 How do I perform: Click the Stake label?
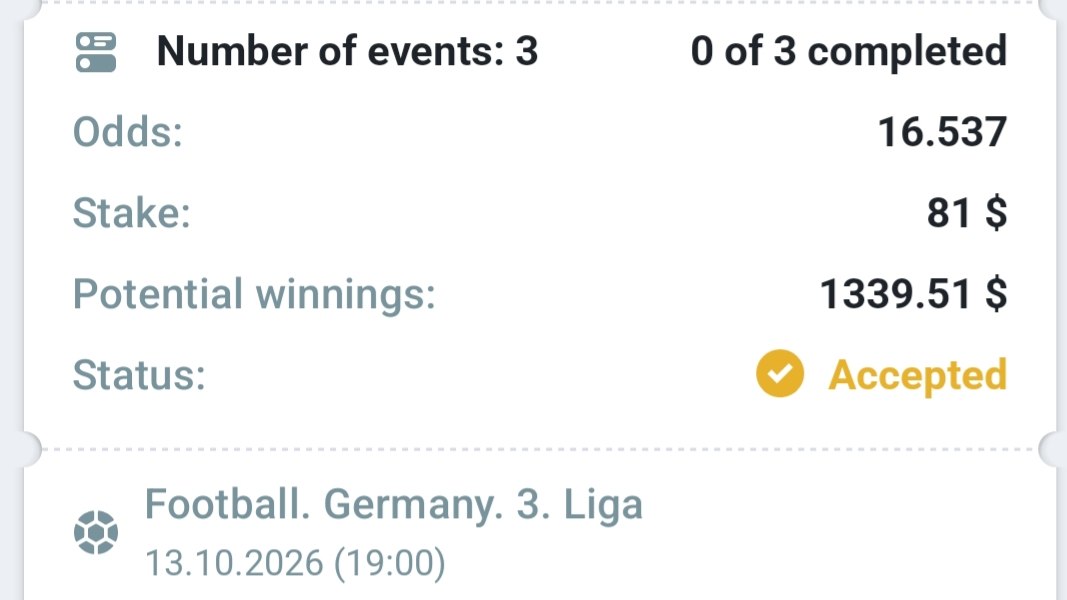(x=132, y=213)
